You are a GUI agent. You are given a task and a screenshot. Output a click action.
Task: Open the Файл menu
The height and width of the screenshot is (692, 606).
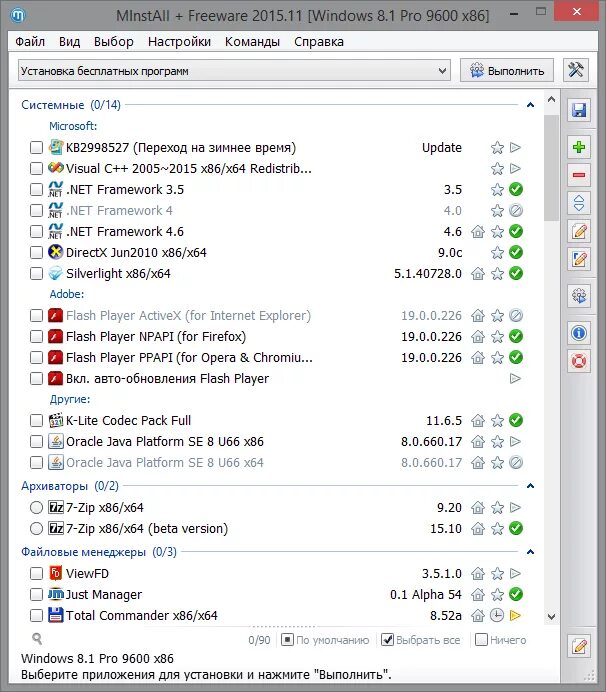[30, 41]
